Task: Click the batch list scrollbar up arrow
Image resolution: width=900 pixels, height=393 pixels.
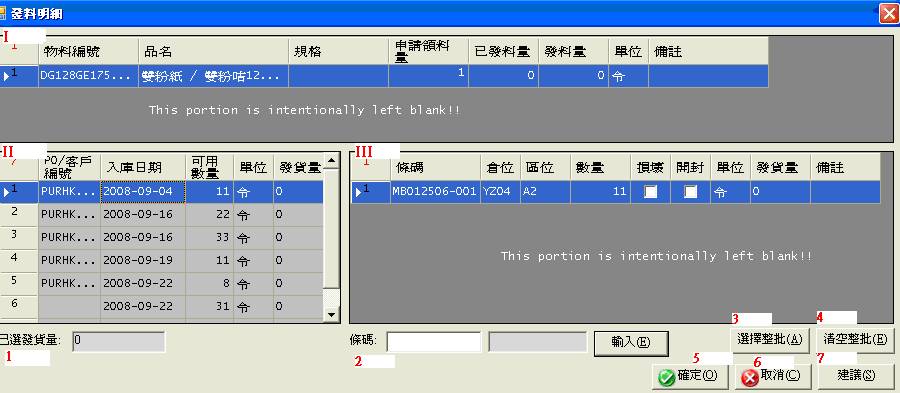Action: (x=331, y=161)
